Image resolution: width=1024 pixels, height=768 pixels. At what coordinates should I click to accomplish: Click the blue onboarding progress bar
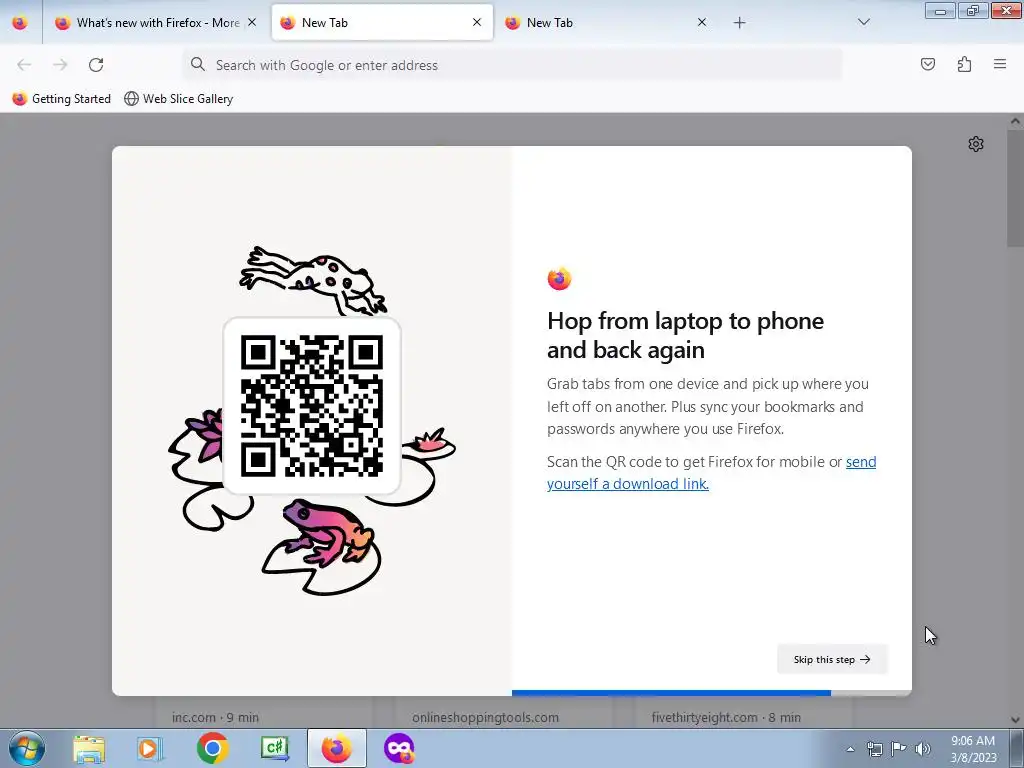pos(671,693)
